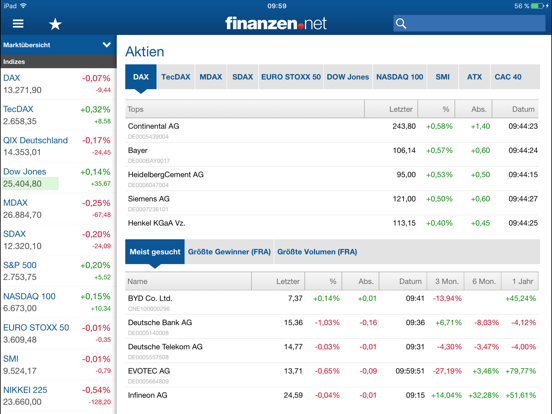552x414 pixels.
Task: Switch to the TecDAX tab
Action: (x=176, y=77)
